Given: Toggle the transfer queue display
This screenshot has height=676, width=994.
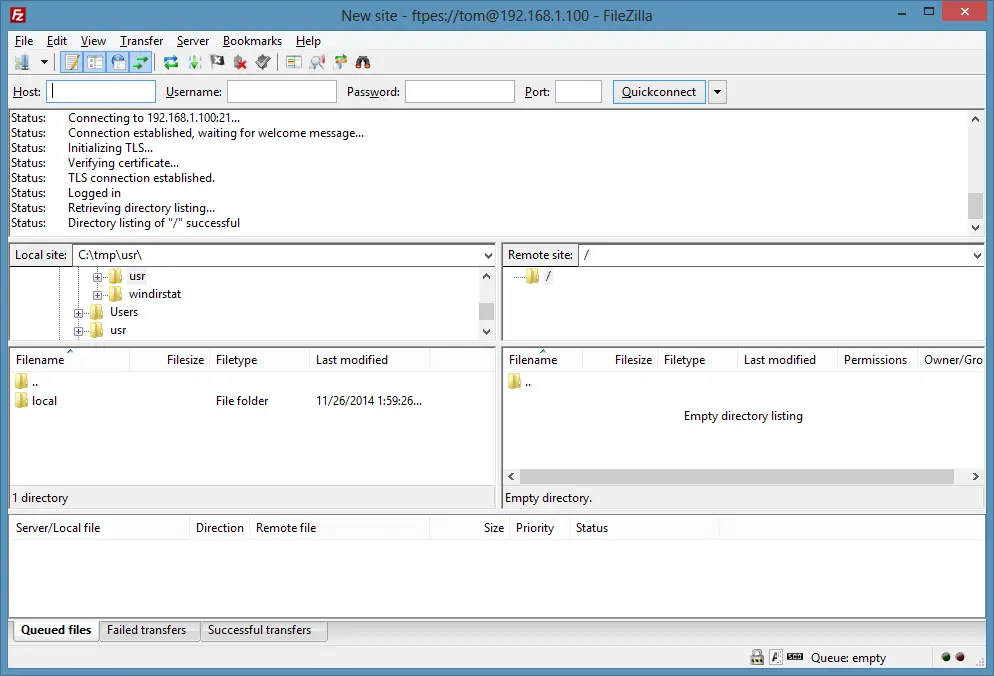Looking at the screenshot, I should 141,62.
